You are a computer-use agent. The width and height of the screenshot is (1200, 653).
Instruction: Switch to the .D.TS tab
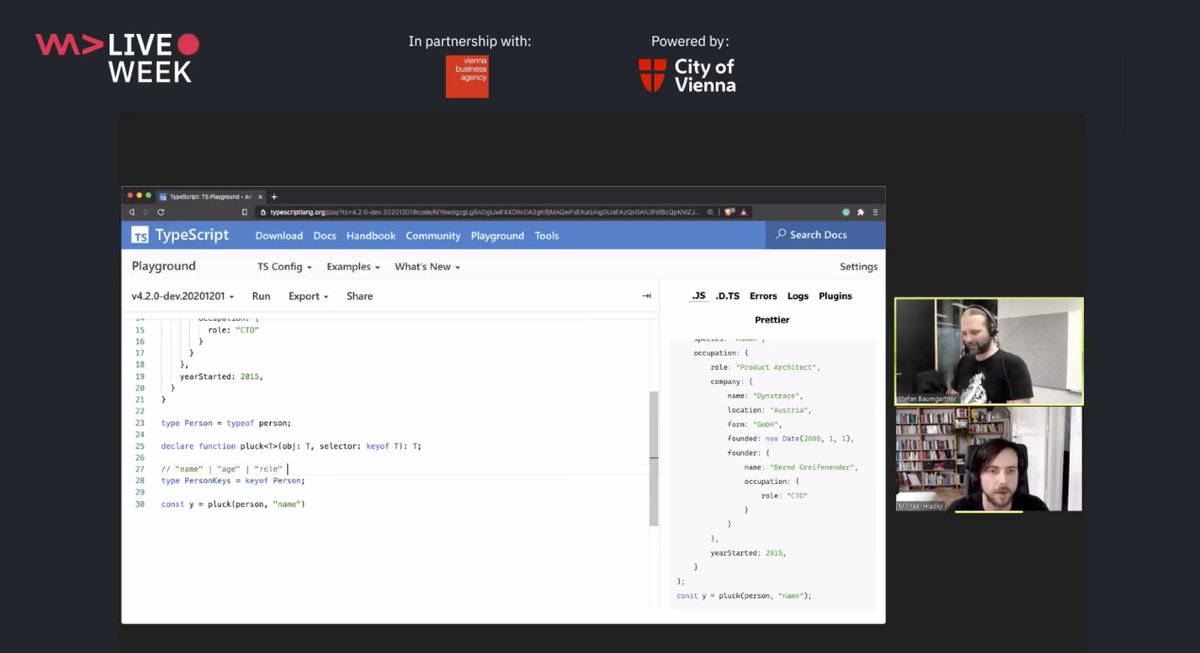click(x=728, y=296)
